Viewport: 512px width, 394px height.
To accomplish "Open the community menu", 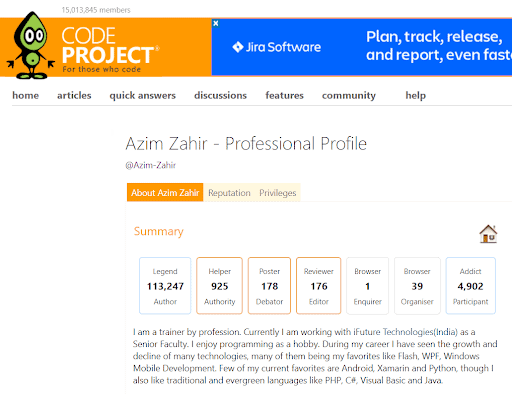I will click(349, 95).
